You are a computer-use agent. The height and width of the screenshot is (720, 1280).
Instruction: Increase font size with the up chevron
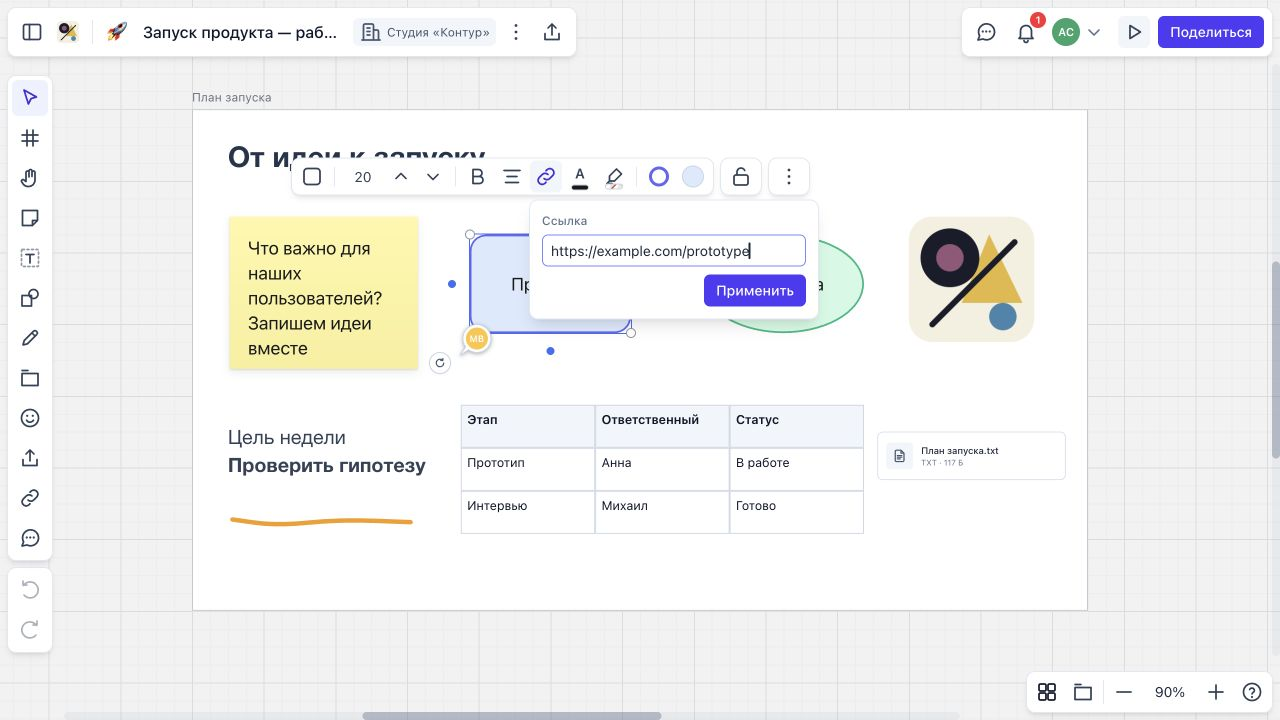click(x=401, y=177)
